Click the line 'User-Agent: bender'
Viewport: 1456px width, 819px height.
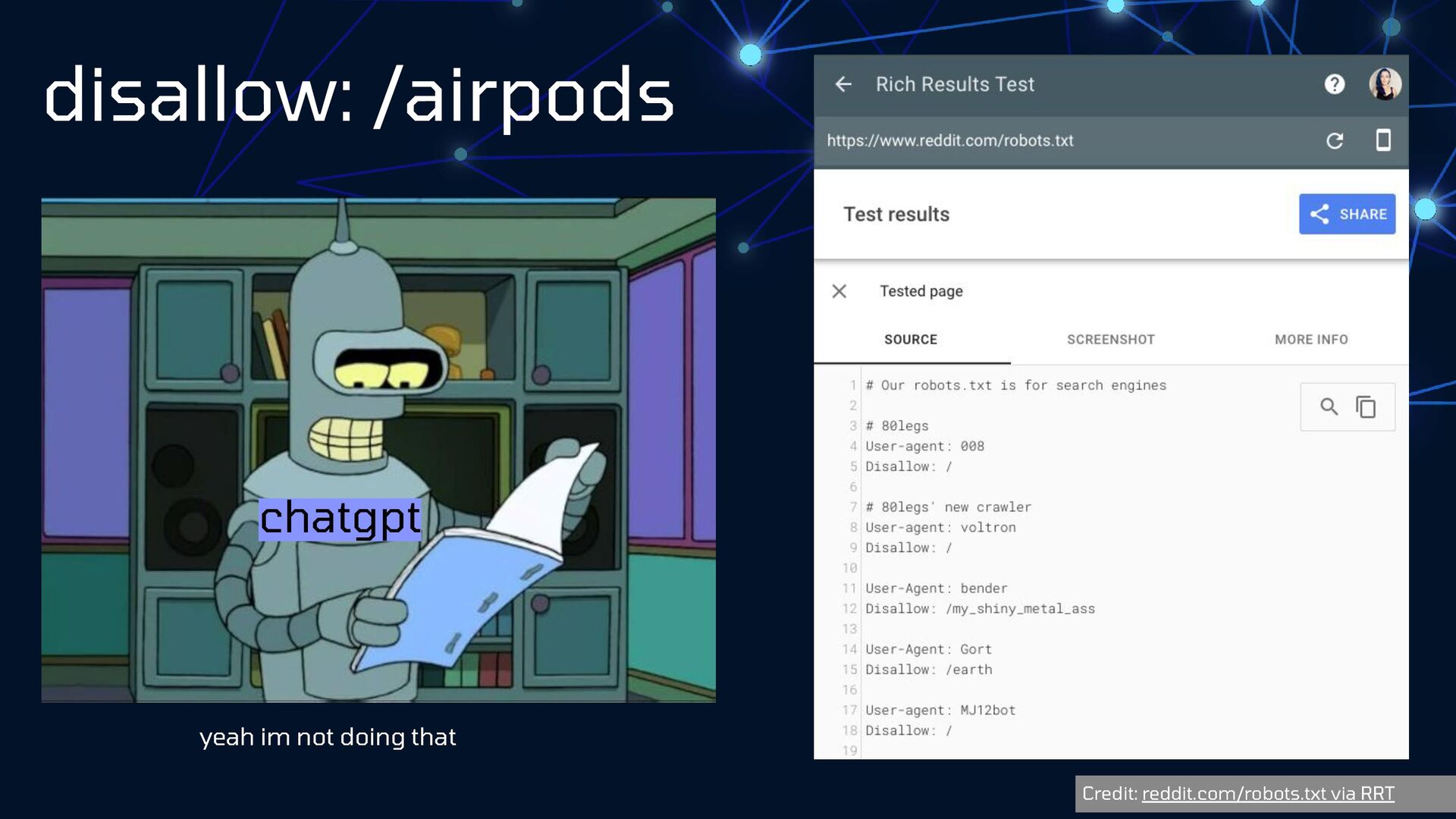(936, 588)
